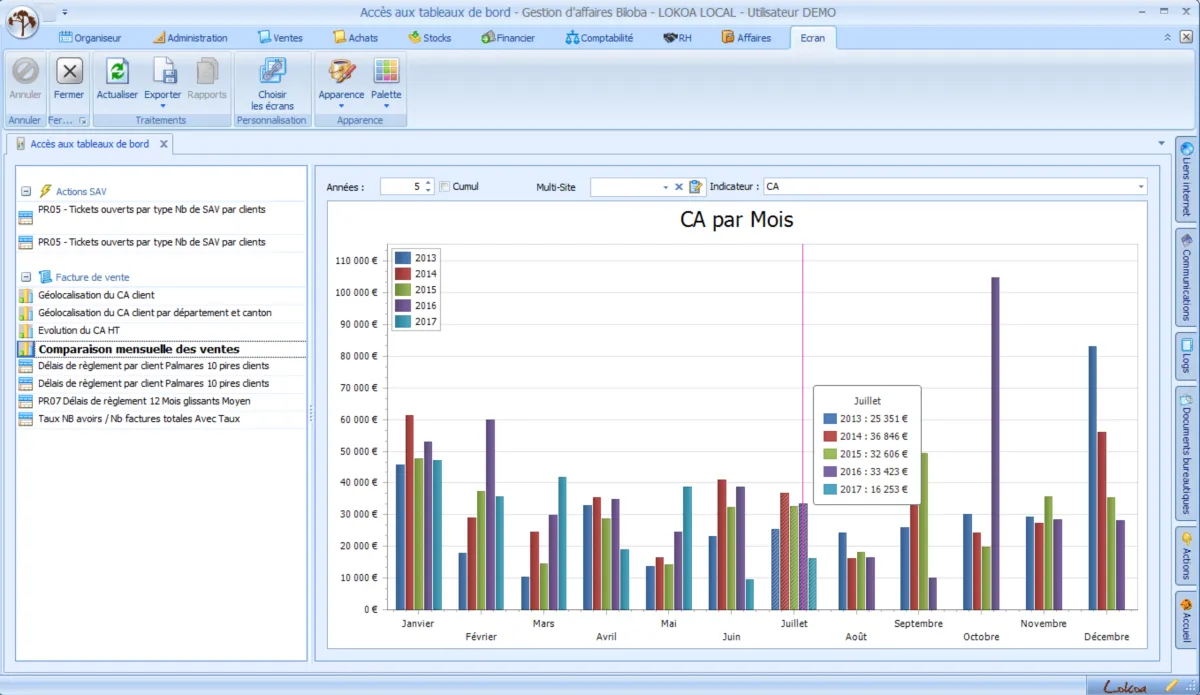Open the Communications side panel
The image size is (1200, 695).
coord(1186,277)
